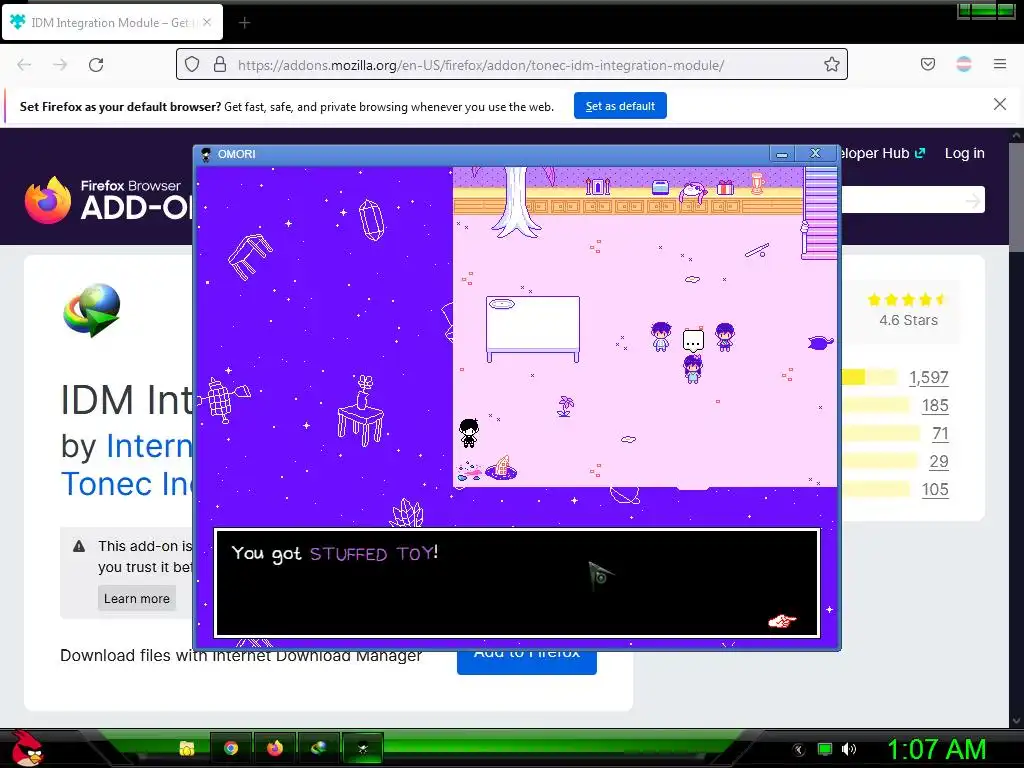Click the Learn more button
The height and width of the screenshot is (768, 1024).
tap(136, 598)
